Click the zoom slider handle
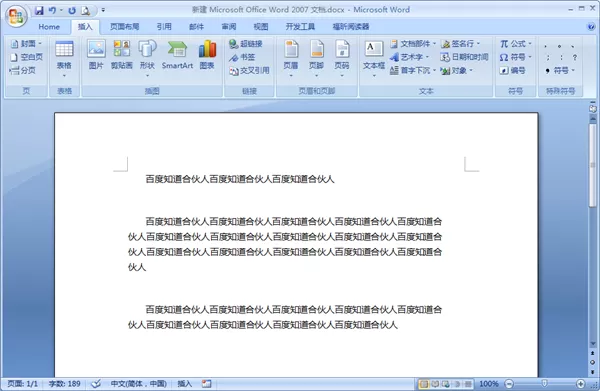The width and height of the screenshot is (600, 391). [544, 383]
